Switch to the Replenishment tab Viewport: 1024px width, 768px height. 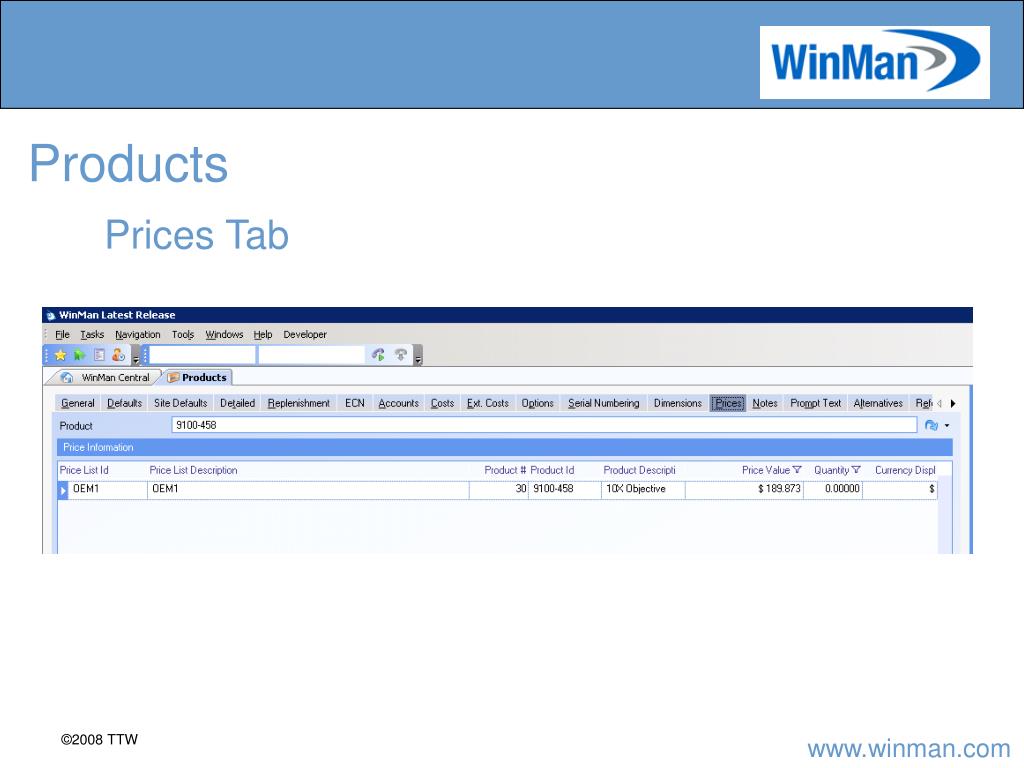pyautogui.click(x=298, y=404)
